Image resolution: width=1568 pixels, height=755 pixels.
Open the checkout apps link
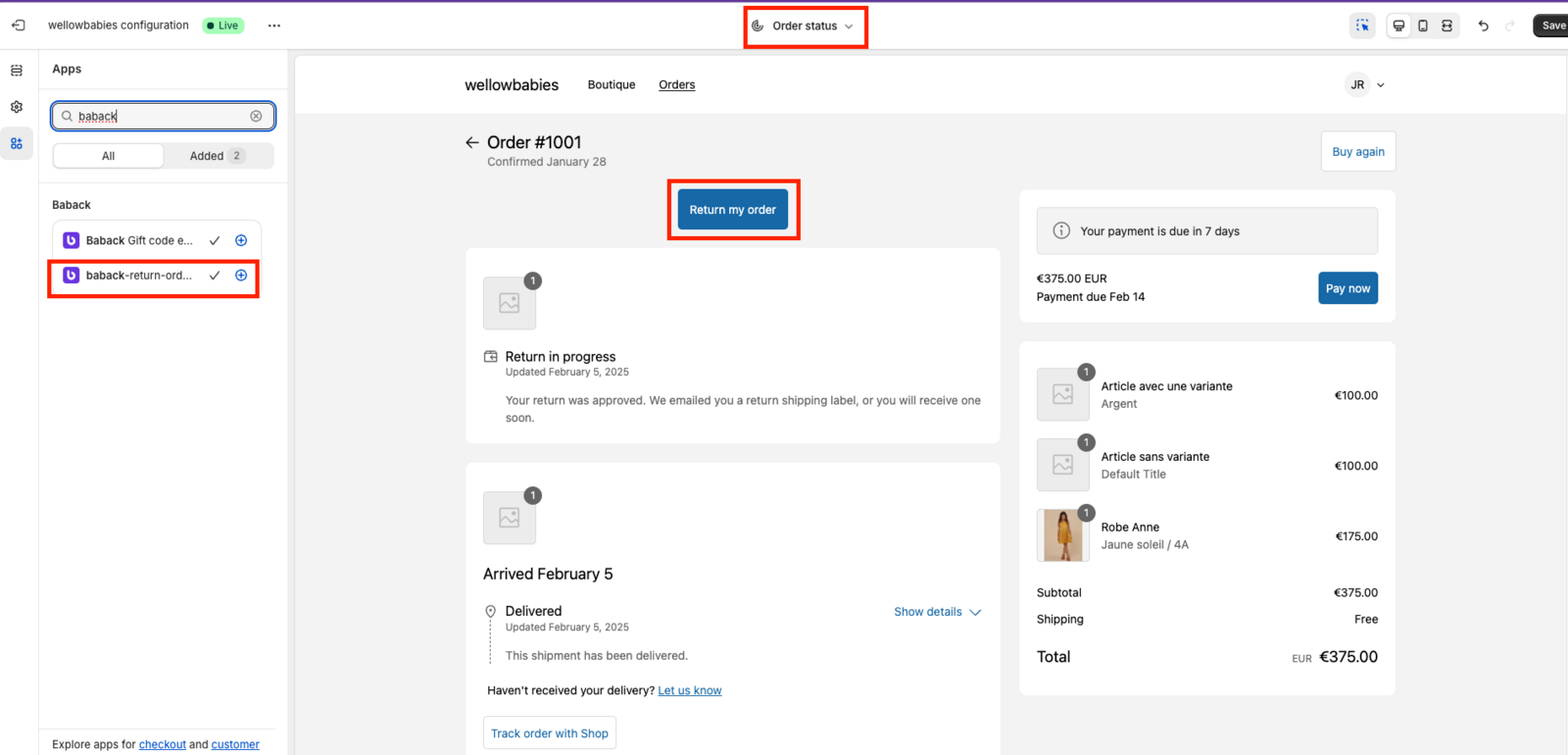[x=163, y=744]
